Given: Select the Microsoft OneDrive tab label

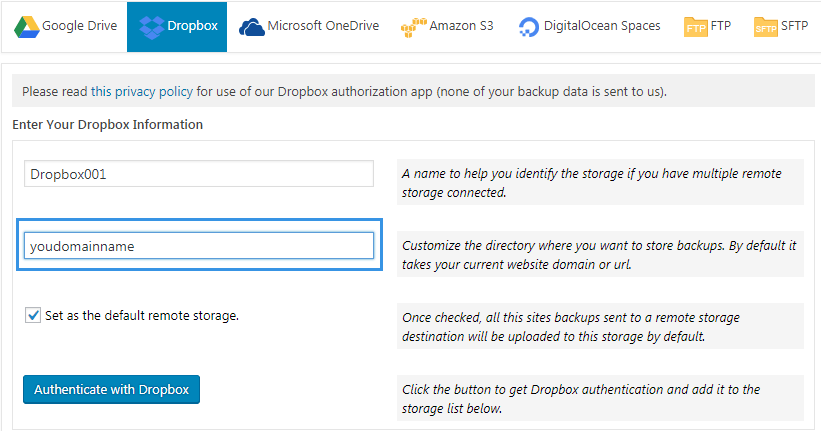Looking at the screenshot, I should click(x=323, y=26).
